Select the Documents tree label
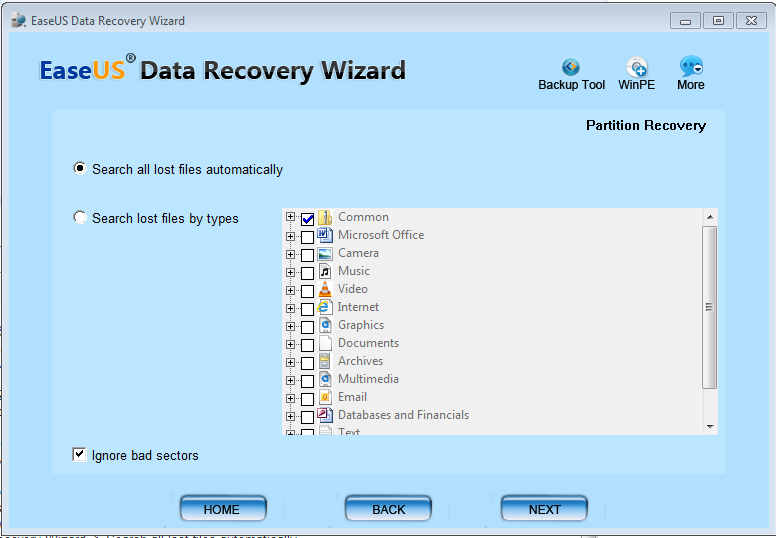 (x=368, y=342)
